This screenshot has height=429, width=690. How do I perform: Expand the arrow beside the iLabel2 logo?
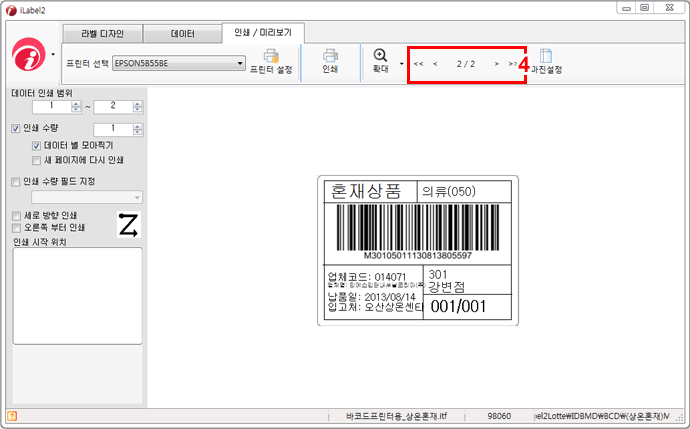(53, 55)
